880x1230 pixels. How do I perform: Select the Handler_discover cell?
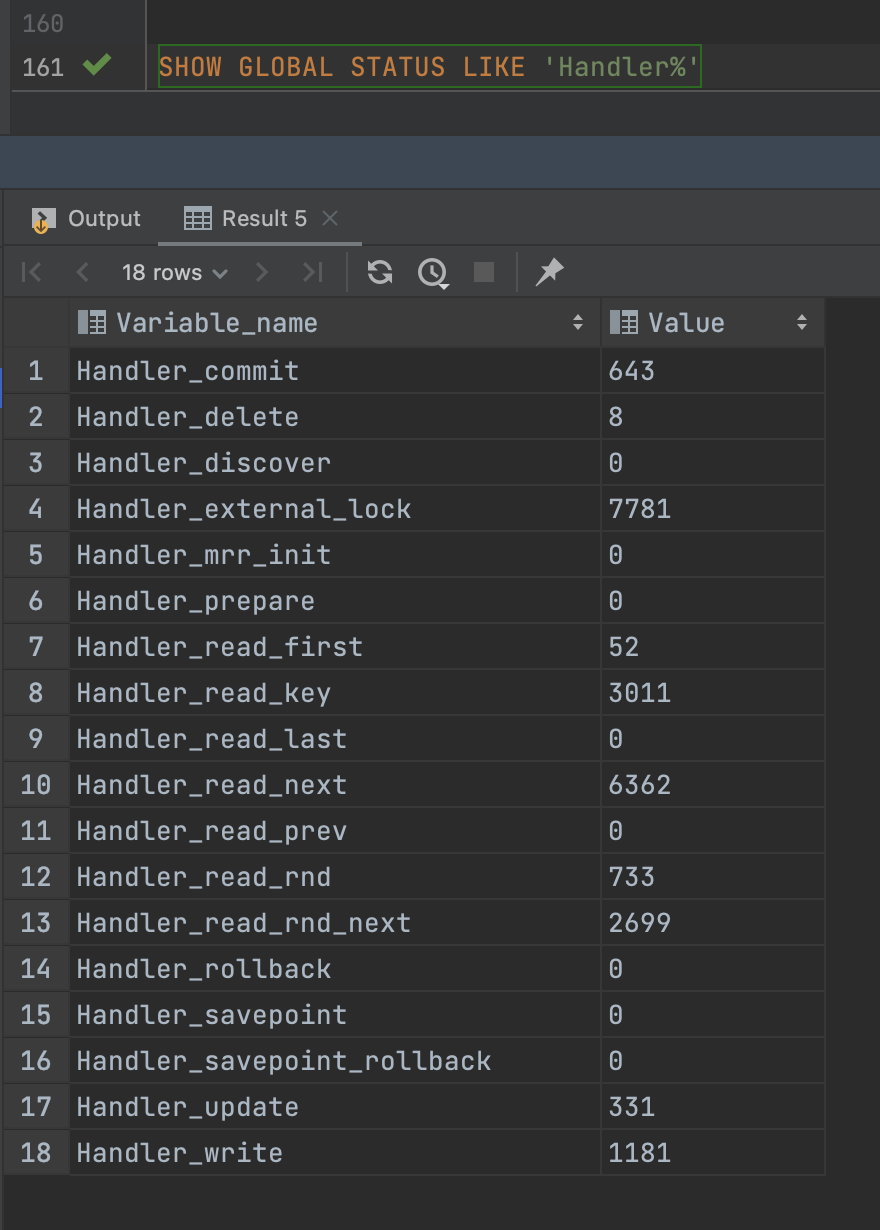(x=335, y=463)
